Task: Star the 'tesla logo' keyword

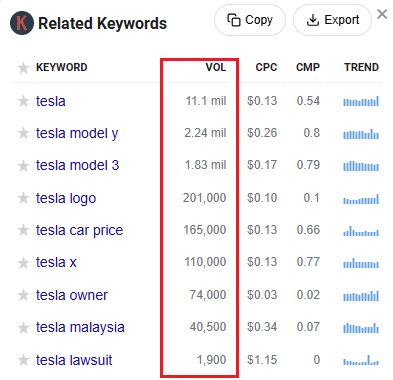Action: [x=23, y=198]
